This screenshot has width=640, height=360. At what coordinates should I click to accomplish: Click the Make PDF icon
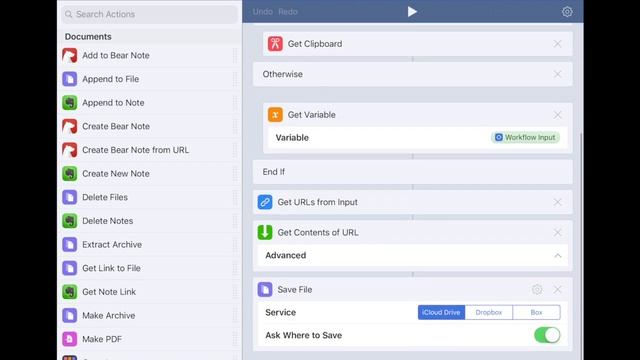click(x=70, y=339)
